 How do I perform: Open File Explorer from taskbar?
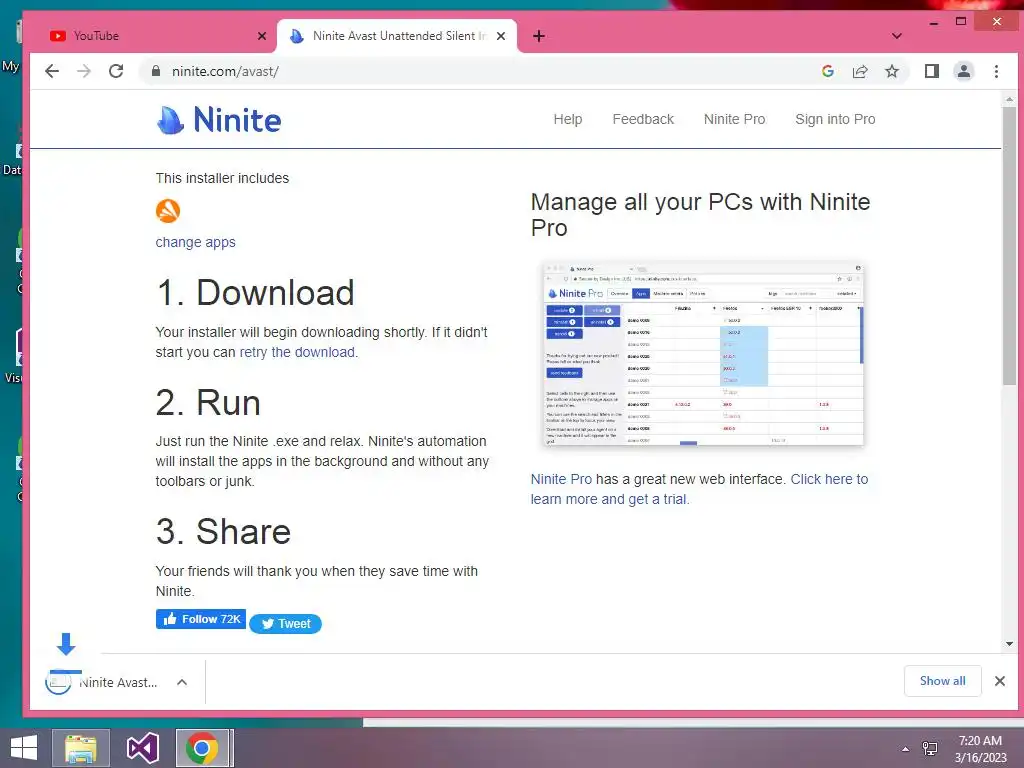(x=81, y=748)
